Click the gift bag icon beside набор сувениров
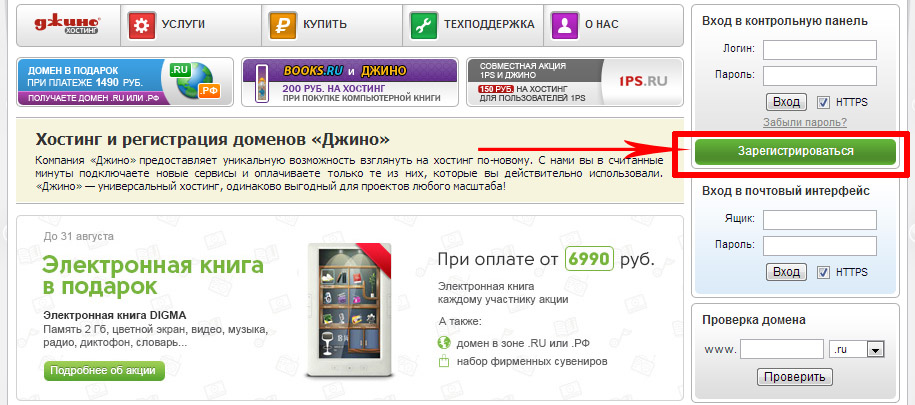This screenshot has width=915, height=405. pos(445,361)
